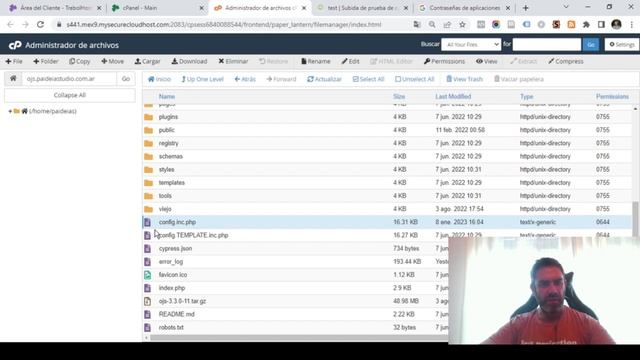Screen dimensions: 640x360
Task: Click the tools folder icon
Action: (149, 196)
